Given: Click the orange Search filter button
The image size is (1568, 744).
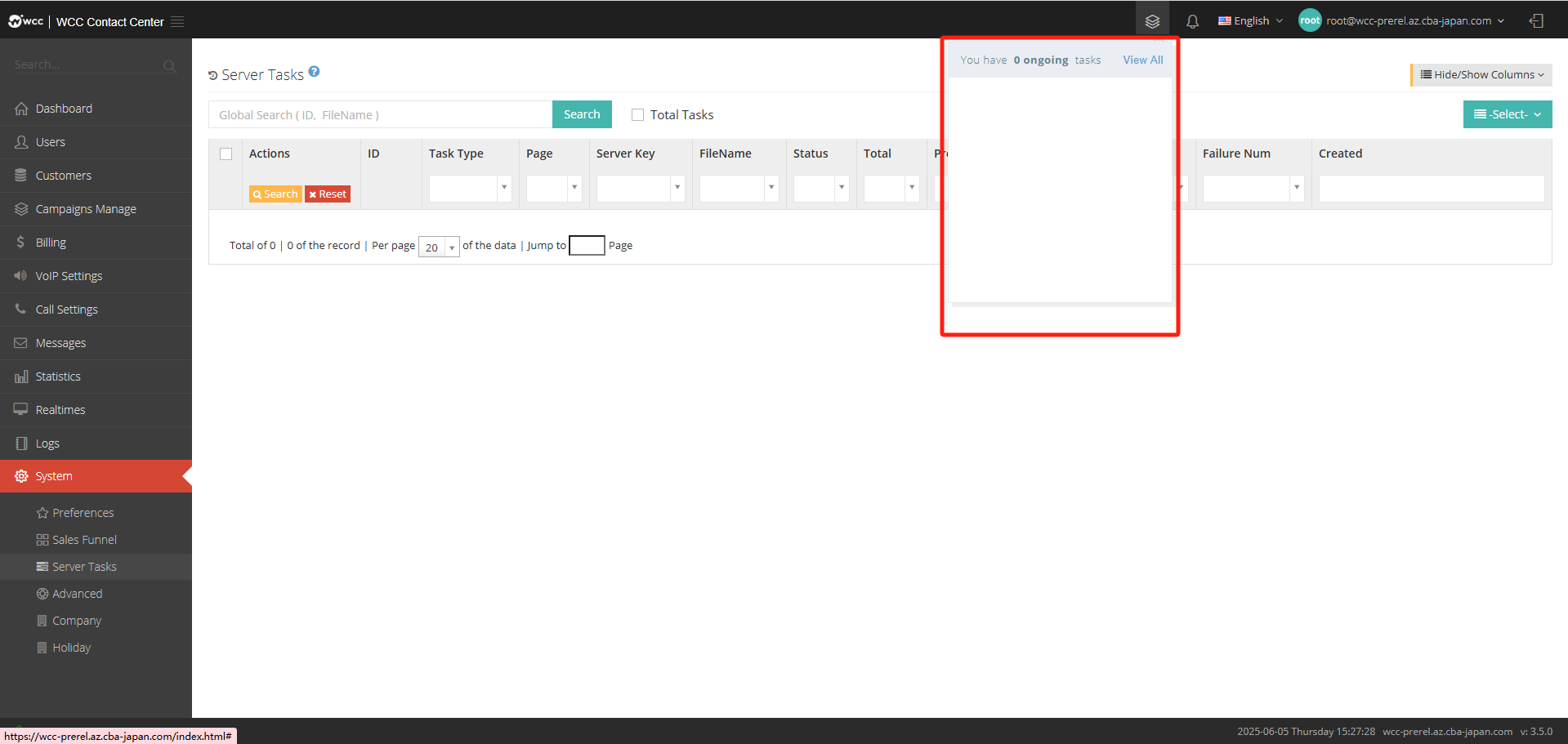Looking at the screenshot, I should (x=275, y=194).
